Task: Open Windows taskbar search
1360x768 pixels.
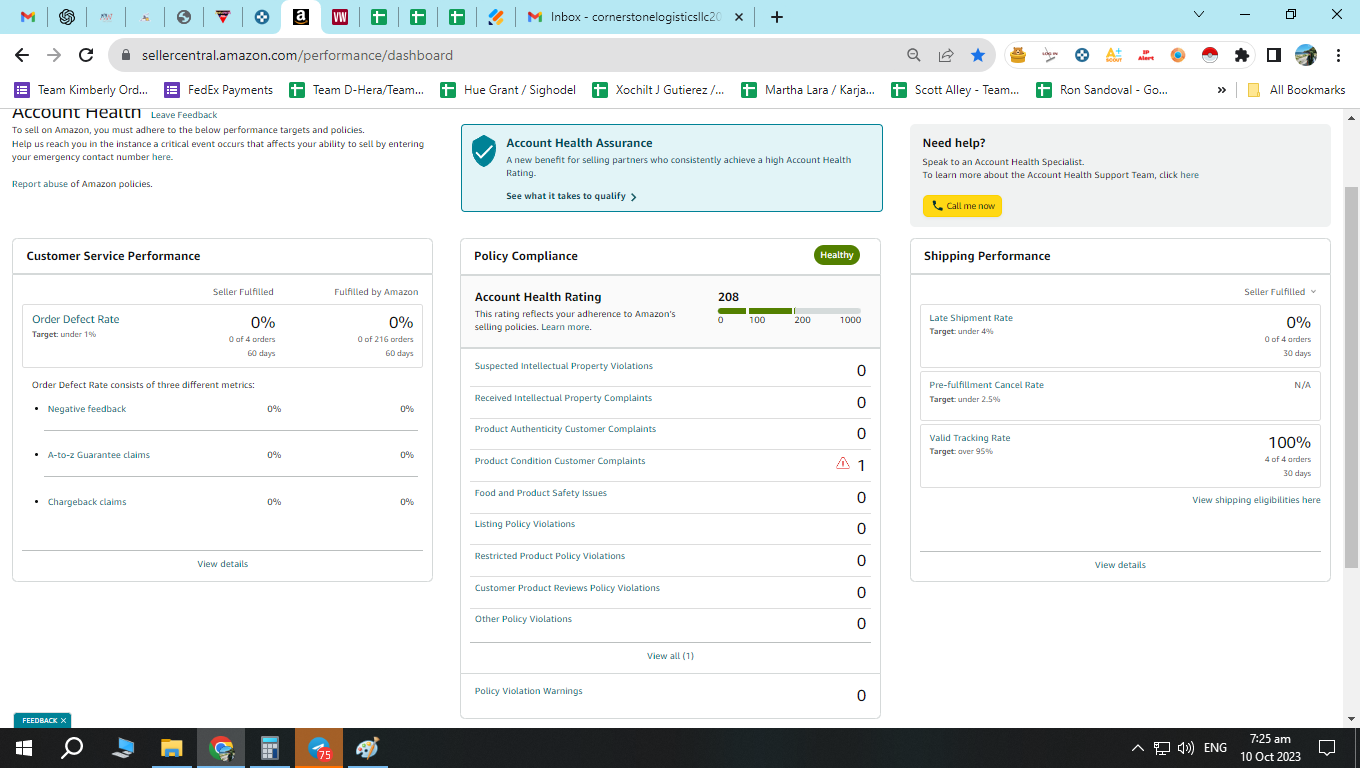Action: point(72,748)
